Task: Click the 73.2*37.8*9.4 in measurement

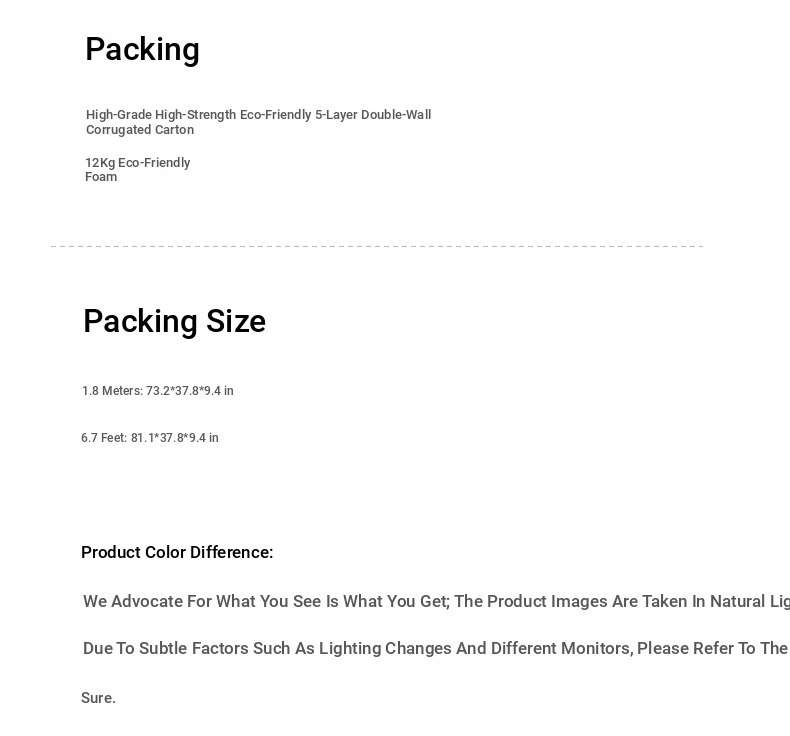Action: 189,391
